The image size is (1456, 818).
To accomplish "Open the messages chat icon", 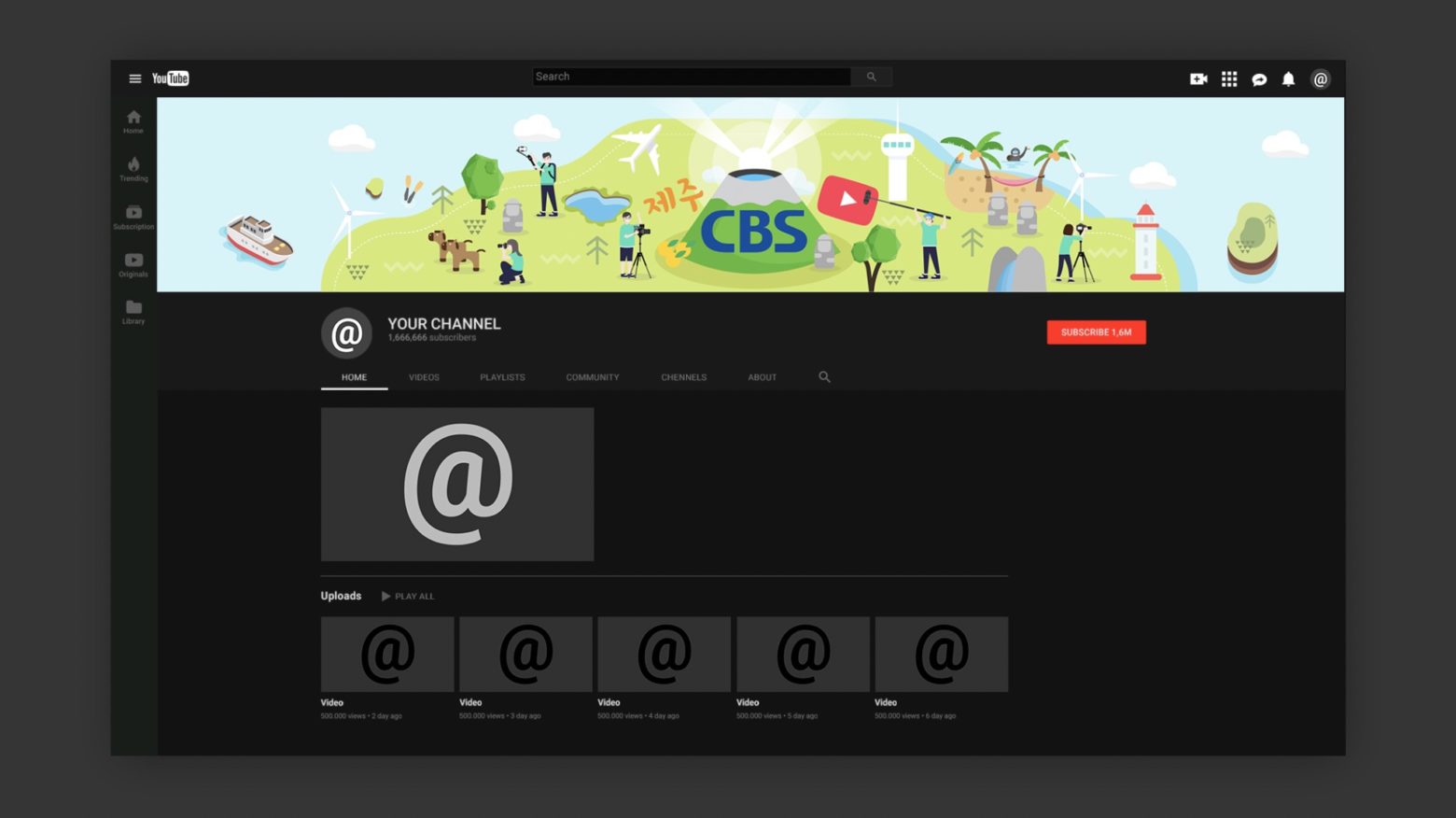I will (1259, 79).
